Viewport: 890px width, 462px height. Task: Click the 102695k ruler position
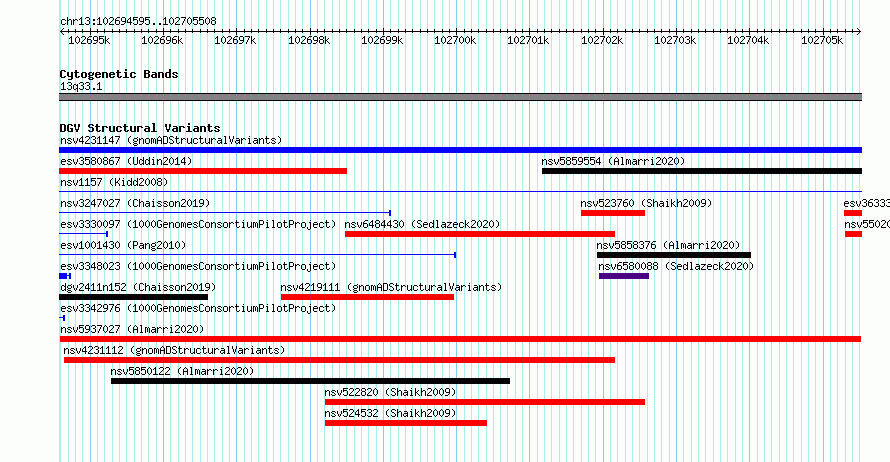(x=89, y=40)
